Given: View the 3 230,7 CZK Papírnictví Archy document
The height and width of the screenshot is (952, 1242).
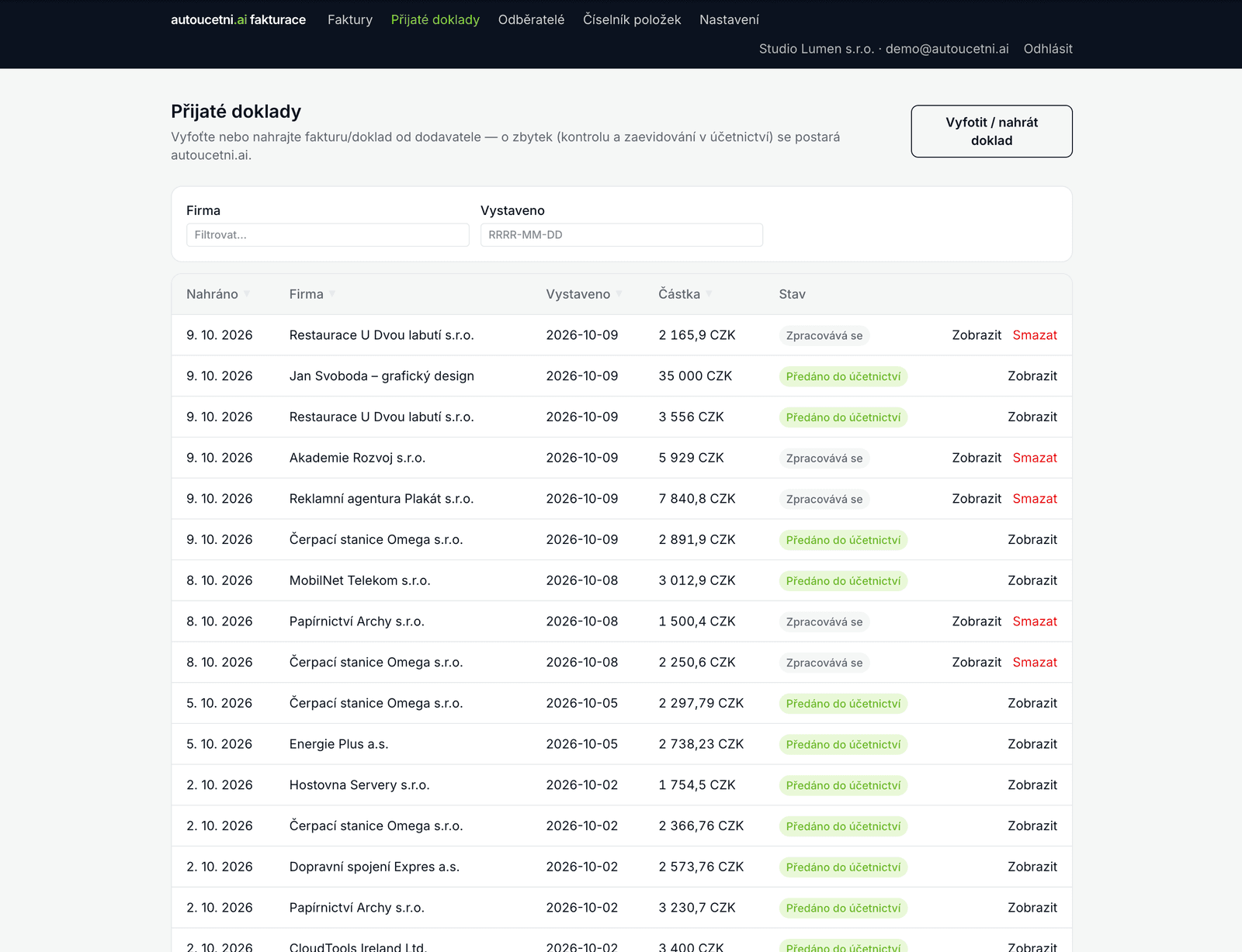Looking at the screenshot, I should (1032, 908).
